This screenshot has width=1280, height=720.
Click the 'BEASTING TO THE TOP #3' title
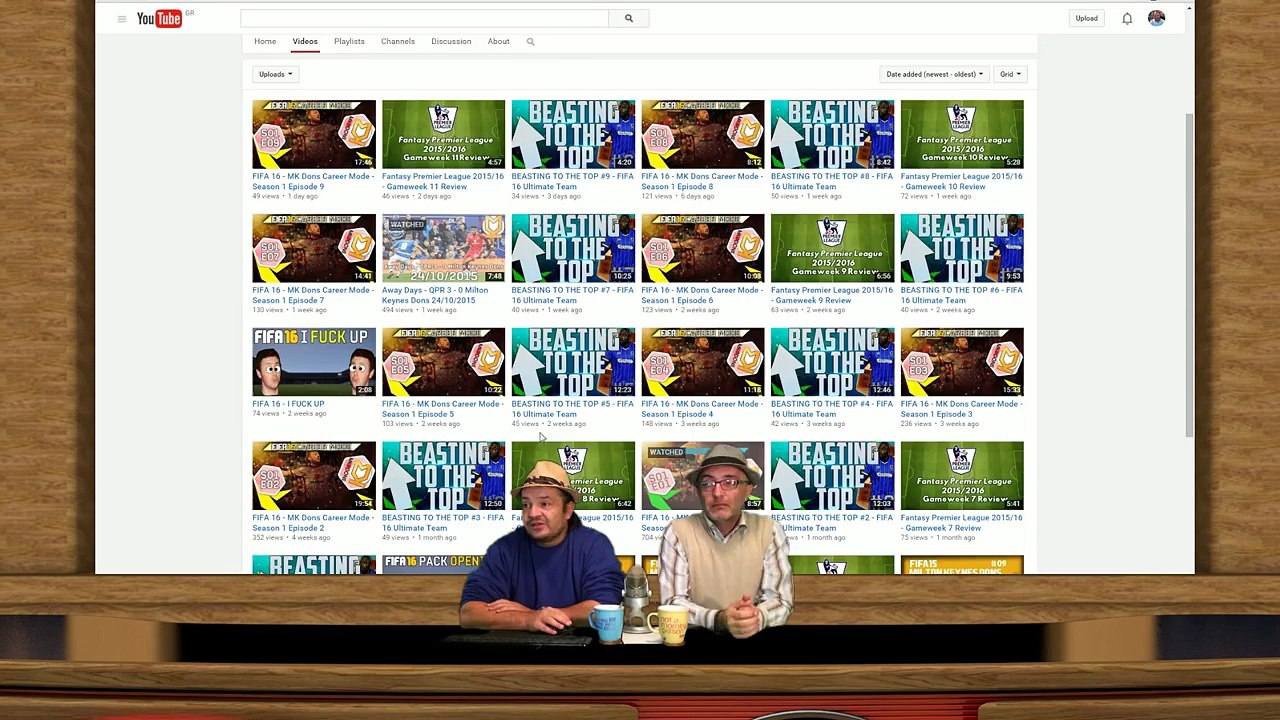[443, 523]
